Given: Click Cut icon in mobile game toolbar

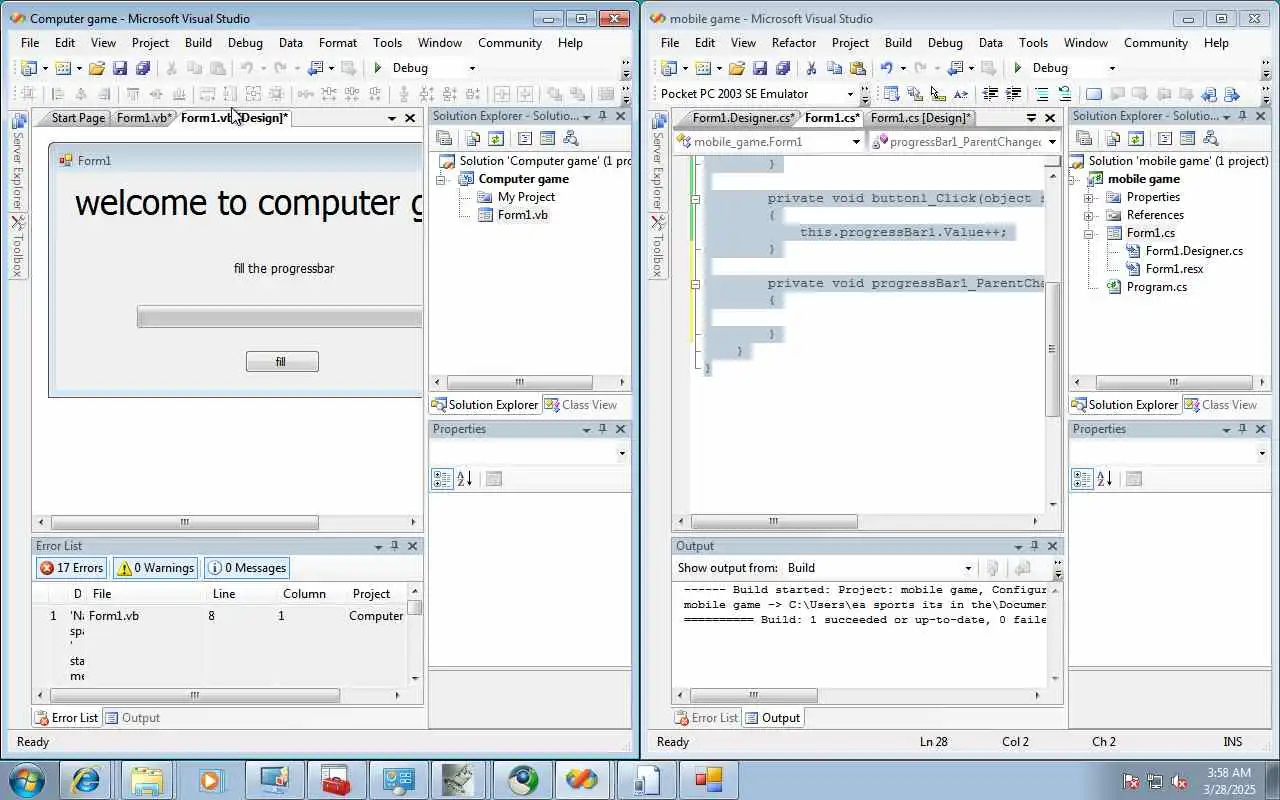Looking at the screenshot, I should (x=811, y=68).
